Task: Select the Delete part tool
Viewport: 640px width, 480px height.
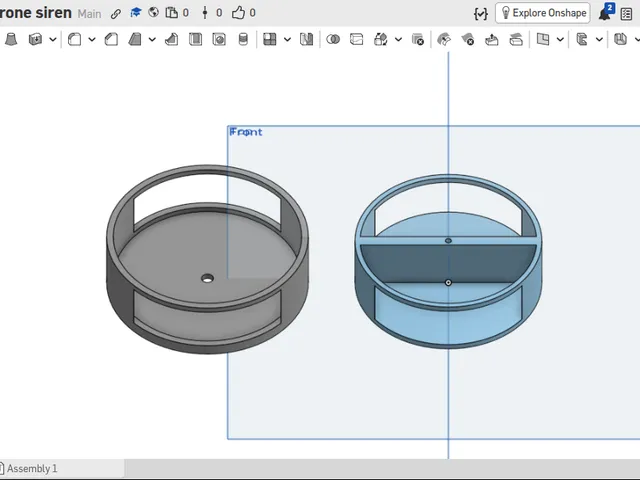Action: [x=418, y=40]
